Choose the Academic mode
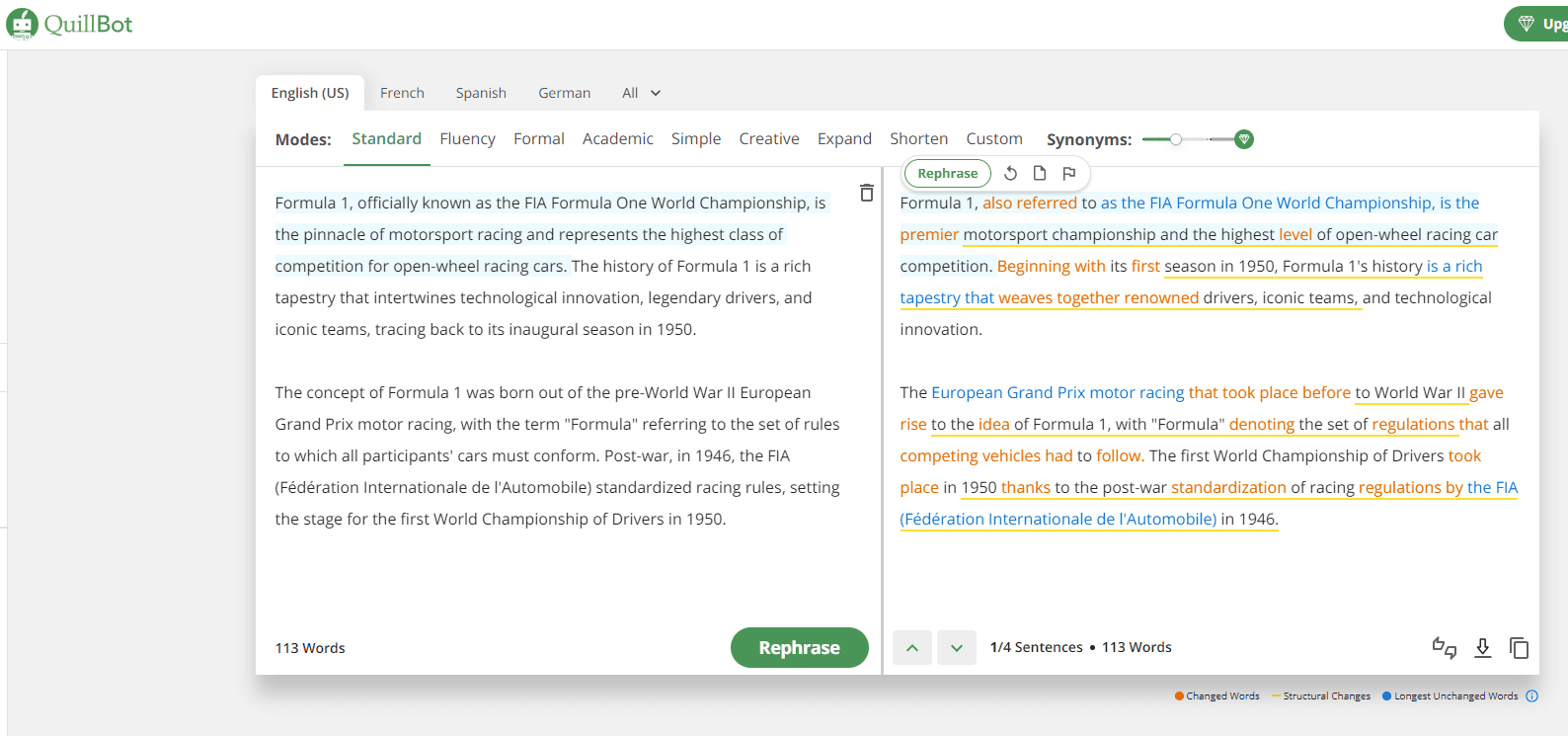1568x736 pixels. coord(617,139)
